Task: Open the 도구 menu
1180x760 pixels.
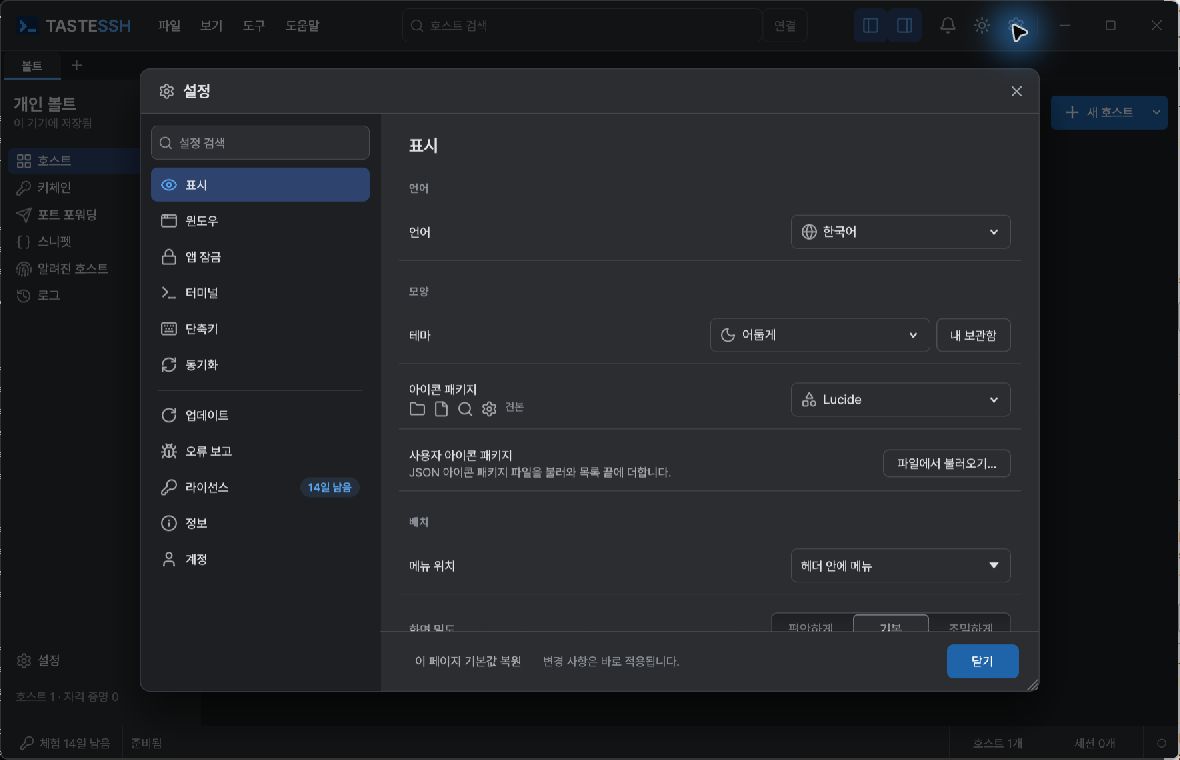Action: pos(254,26)
